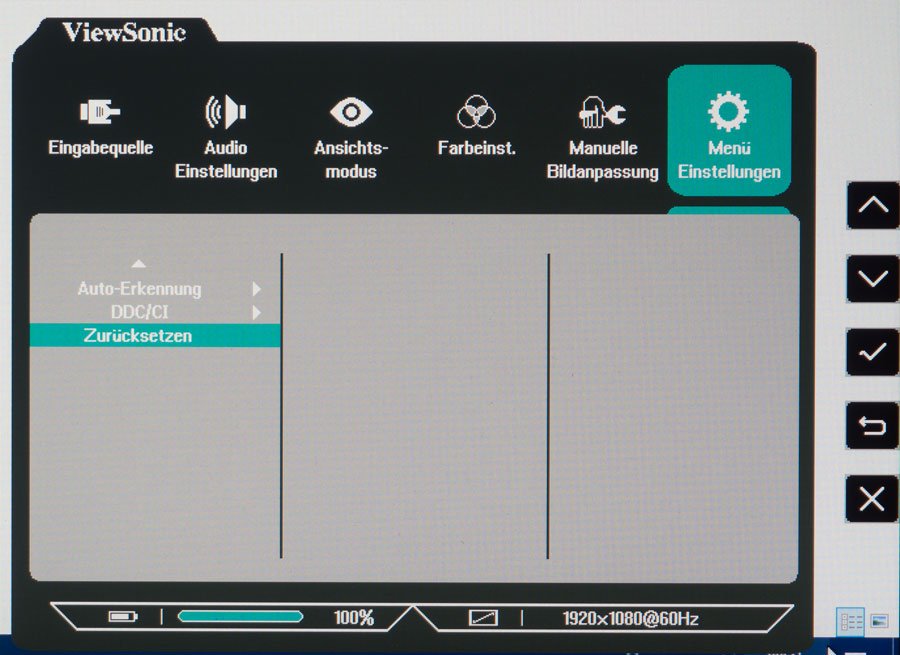The height and width of the screenshot is (655, 900).
Task: Click the ViewSonic logo label
Action: tap(124, 32)
